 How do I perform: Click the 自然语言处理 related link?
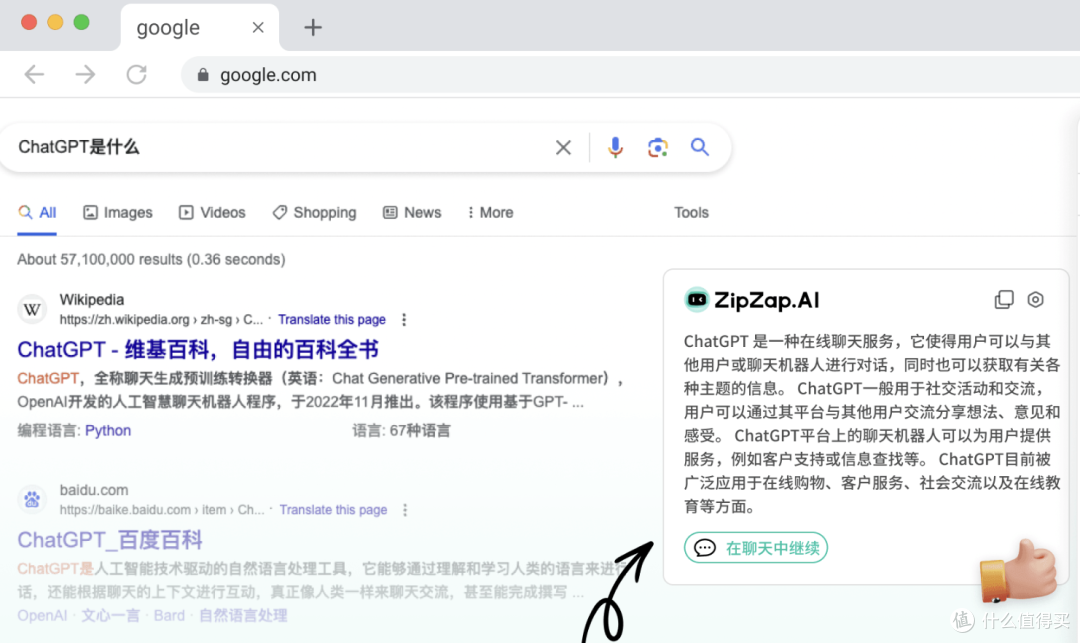[x=242, y=615]
